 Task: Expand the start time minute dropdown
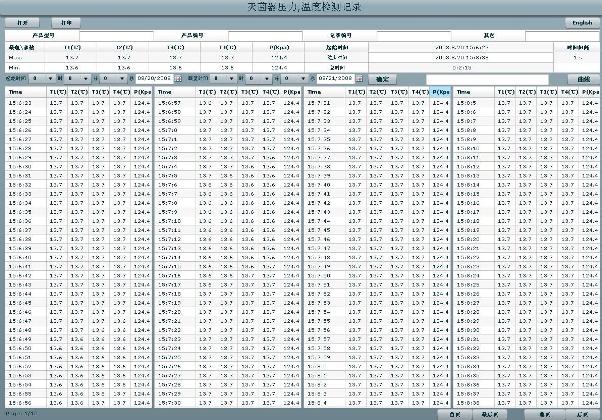click(x=87, y=78)
